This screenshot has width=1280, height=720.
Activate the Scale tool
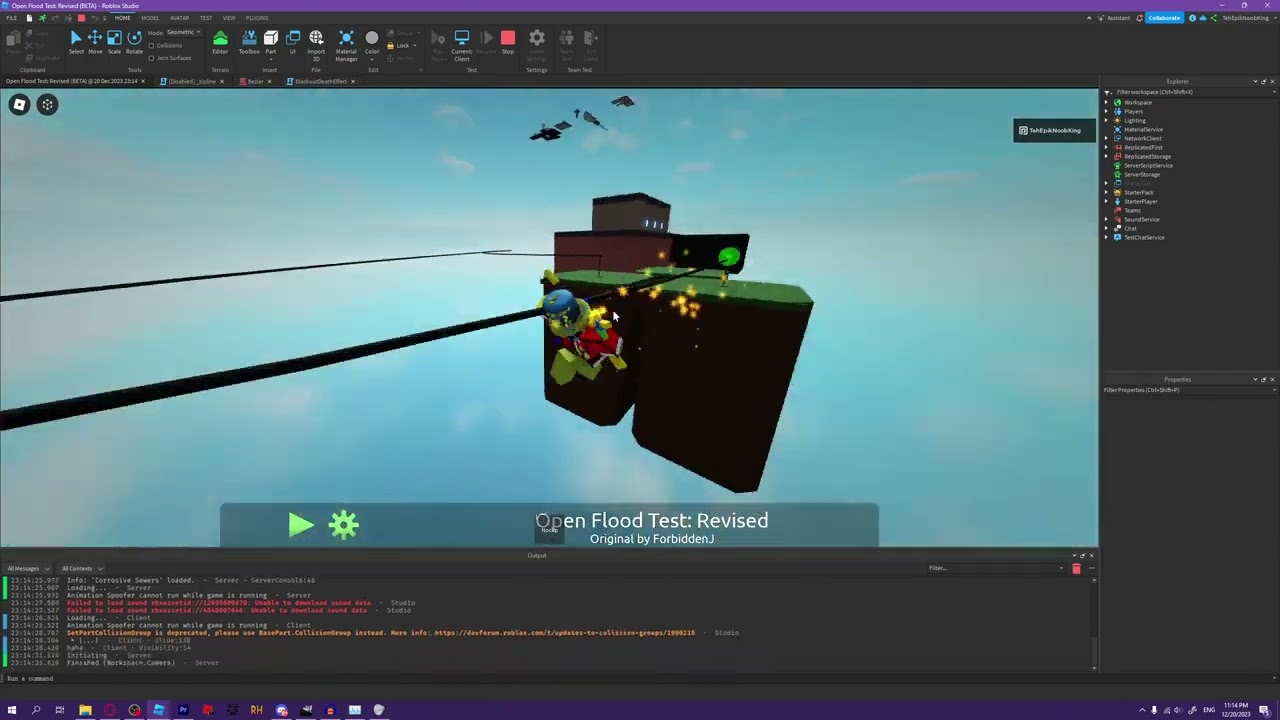coord(114,41)
